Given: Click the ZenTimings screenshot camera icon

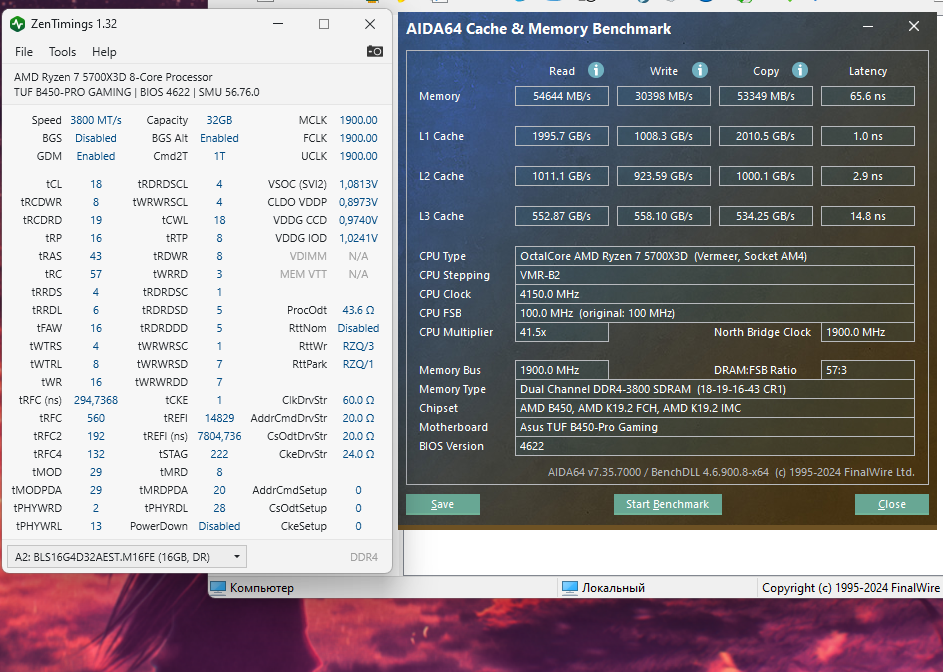Looking at the screenshot, I should 375,52.
